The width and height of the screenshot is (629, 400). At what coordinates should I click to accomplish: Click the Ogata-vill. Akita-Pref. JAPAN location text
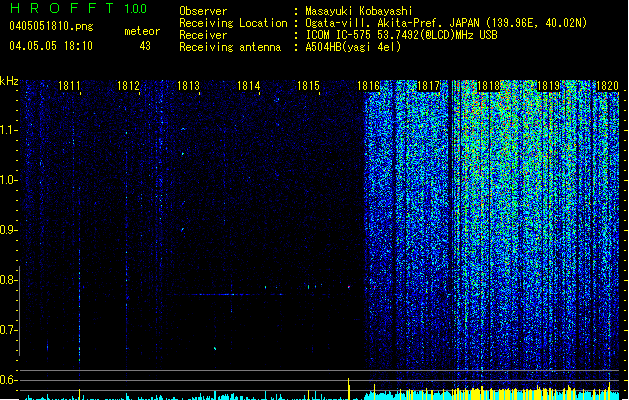coord(446,23)
